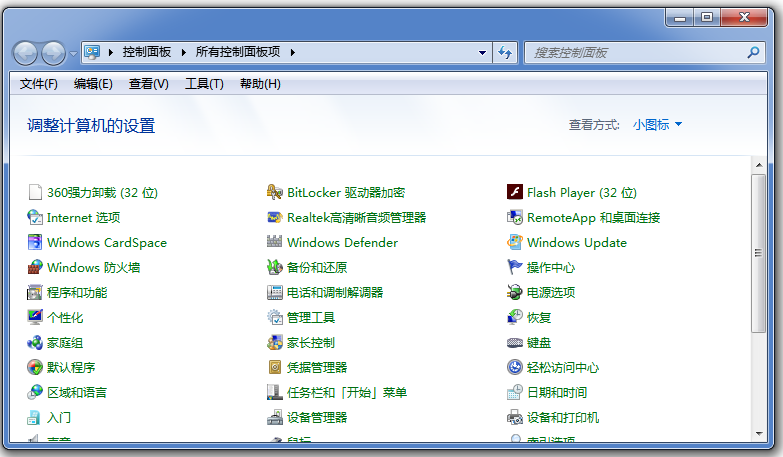Click the 控制面板 breadcrumb segment
The height and width of the screenshot is (457, 783).
click(147, 52)
